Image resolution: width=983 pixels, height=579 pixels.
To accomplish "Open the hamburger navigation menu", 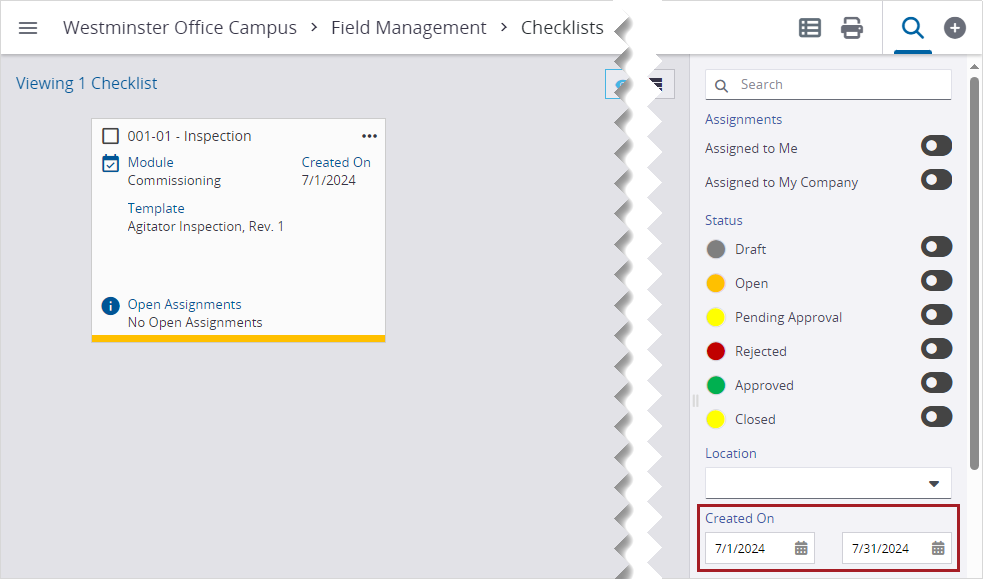I will tap(28, 28).
